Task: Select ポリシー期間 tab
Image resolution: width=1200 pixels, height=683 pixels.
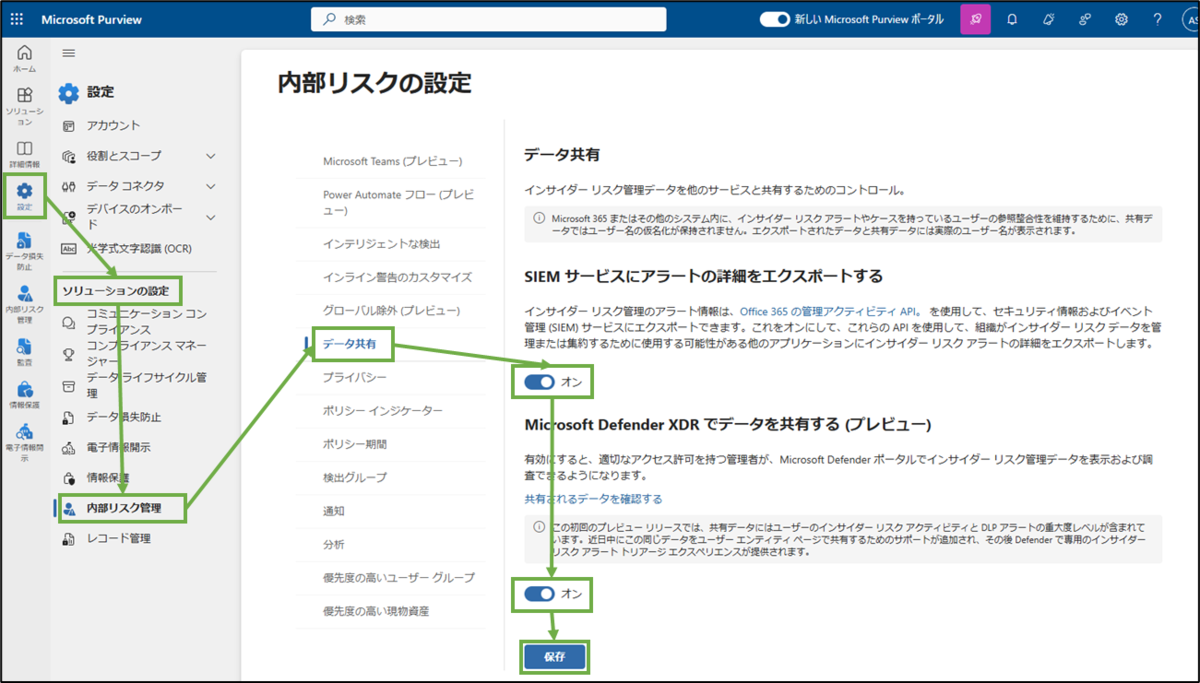Action: tap(354, 444)
